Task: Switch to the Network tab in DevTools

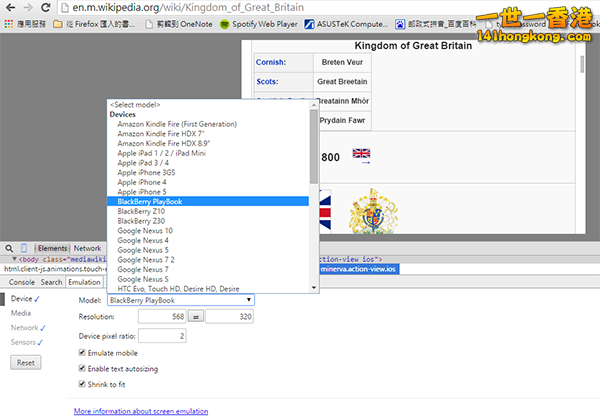Action: click(x=87, y=248)
